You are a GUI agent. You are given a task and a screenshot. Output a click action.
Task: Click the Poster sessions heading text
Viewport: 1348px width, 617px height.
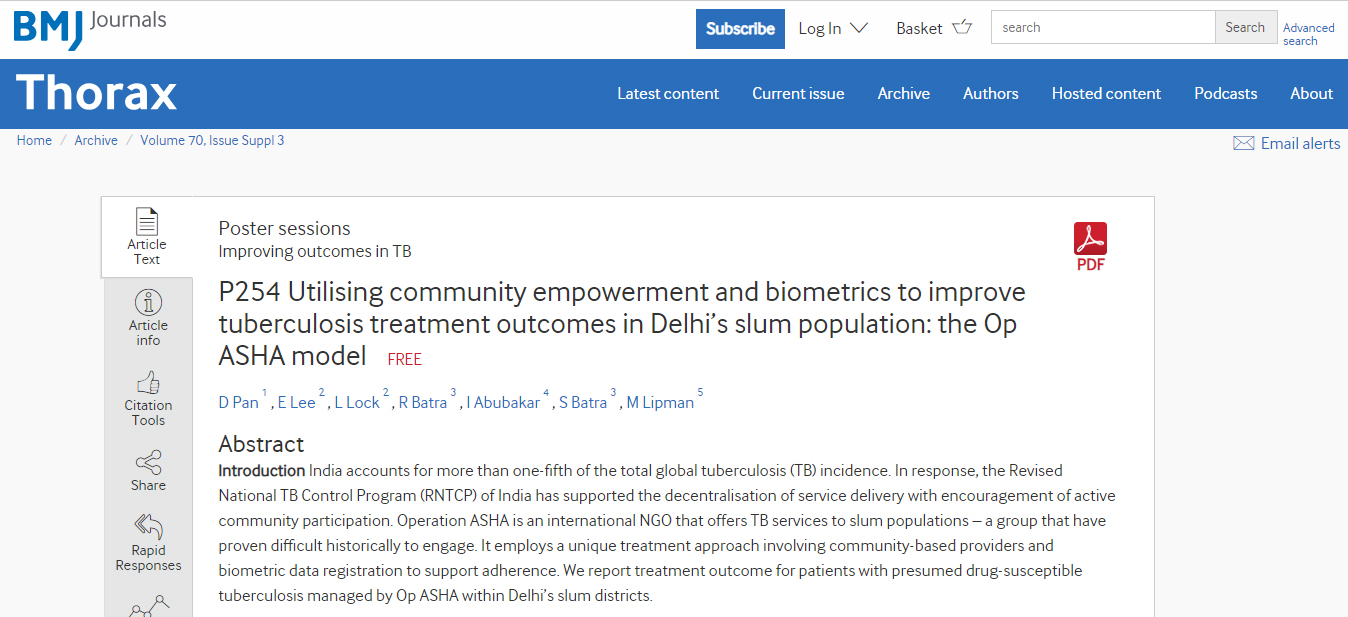click(x=285, y=228)
